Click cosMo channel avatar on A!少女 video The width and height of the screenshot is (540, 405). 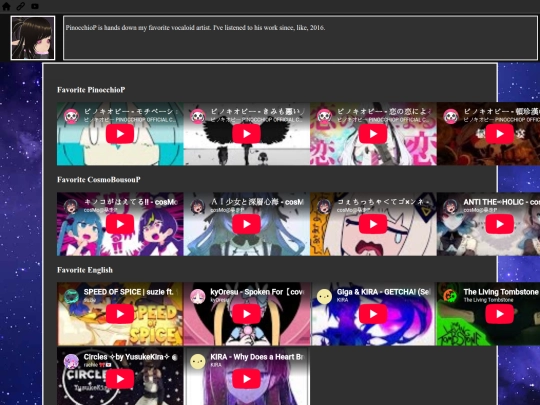coord(198,206)
